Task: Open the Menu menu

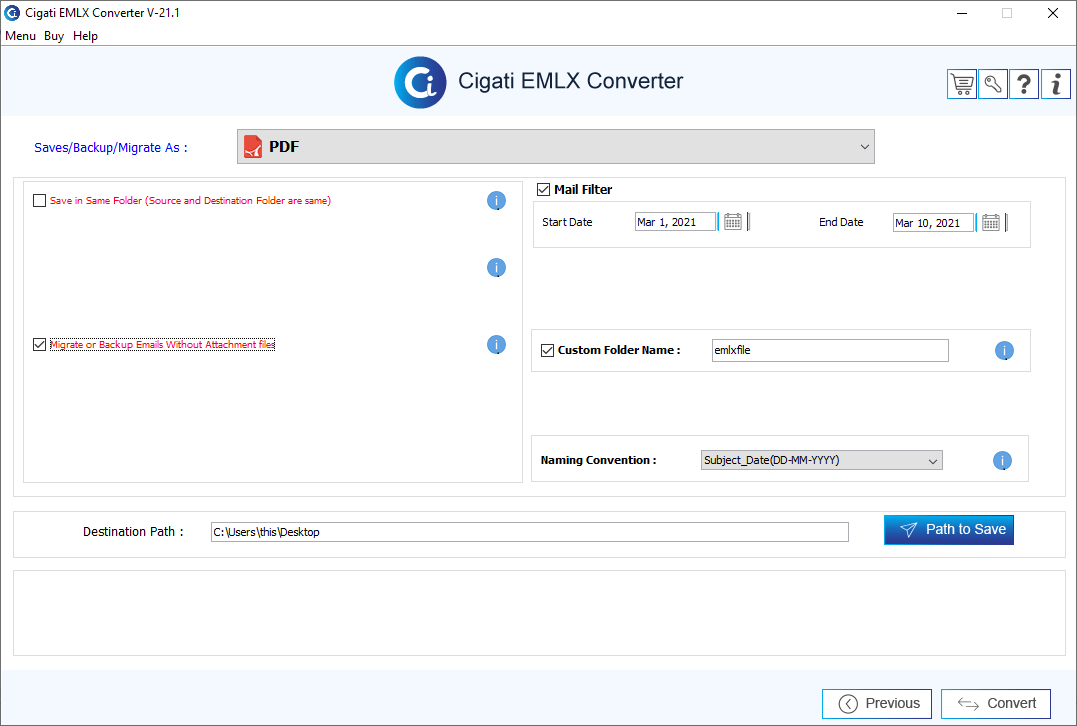Action: click(20, 36)
